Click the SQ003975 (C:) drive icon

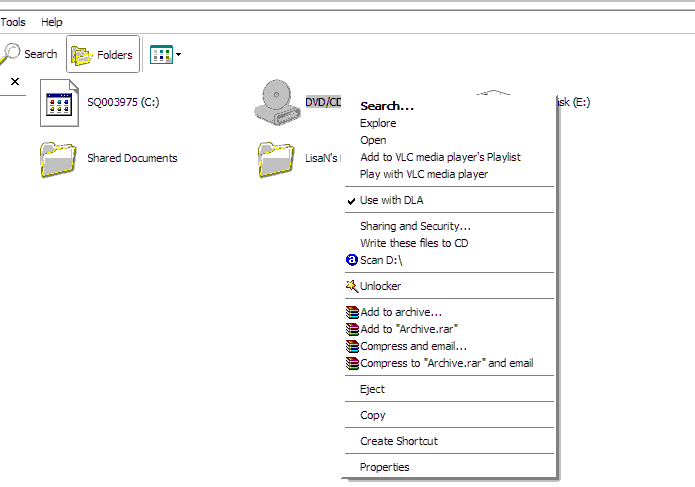[59, 102]
